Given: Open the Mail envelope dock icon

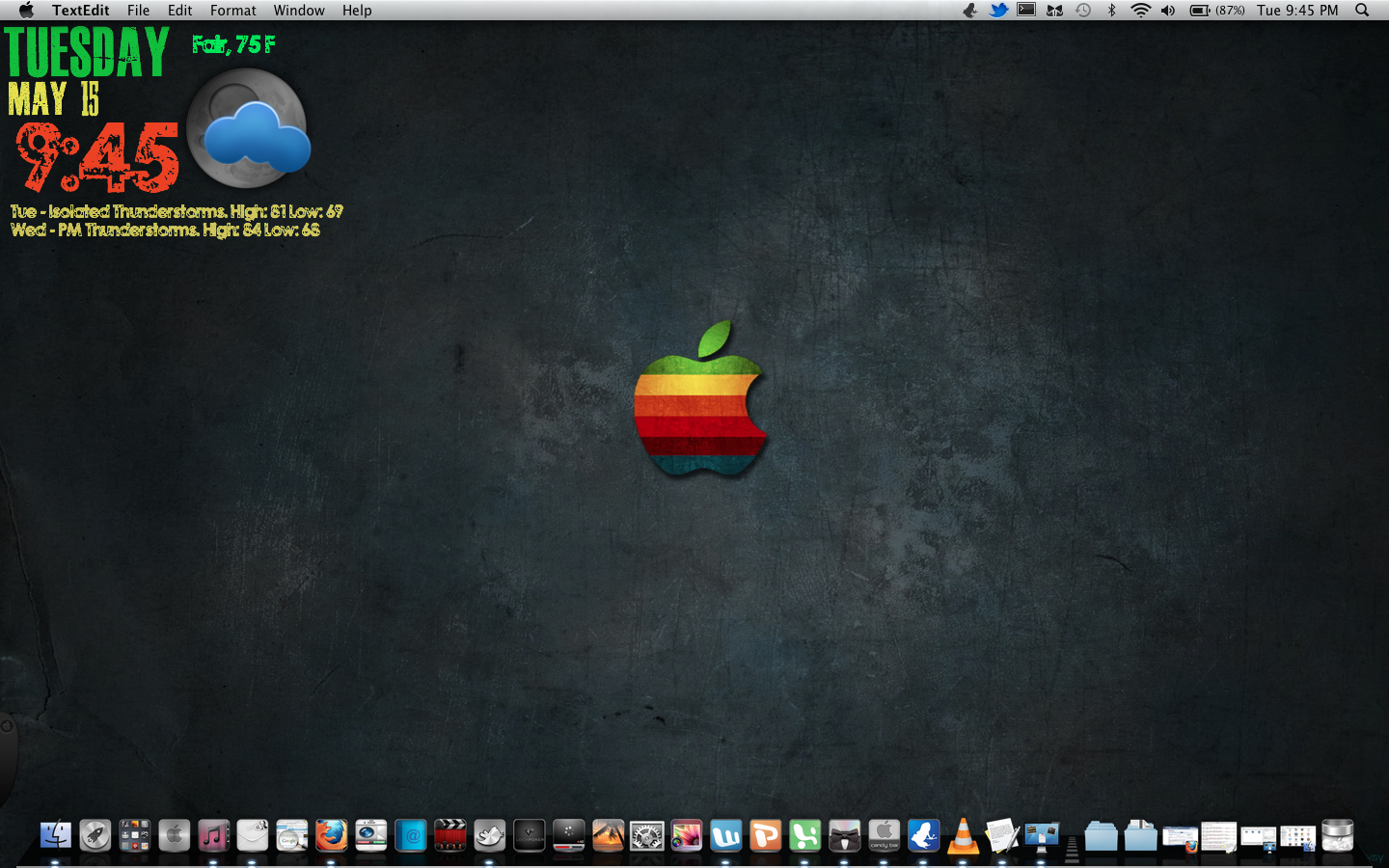Looking at the screenshot, I should click(x=253, y=835).
